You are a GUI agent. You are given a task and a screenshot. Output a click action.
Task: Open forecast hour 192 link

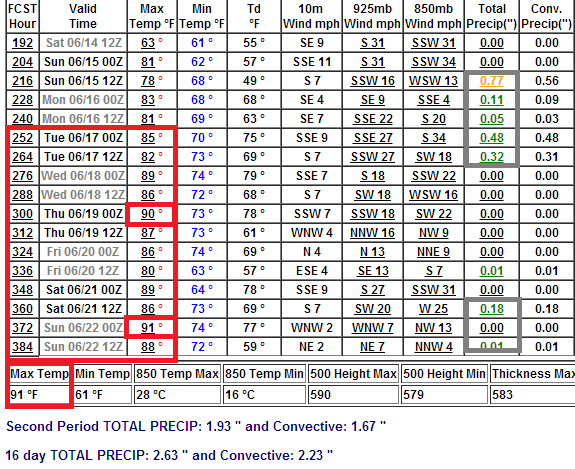pyautogui.click(x=22, y=43)
